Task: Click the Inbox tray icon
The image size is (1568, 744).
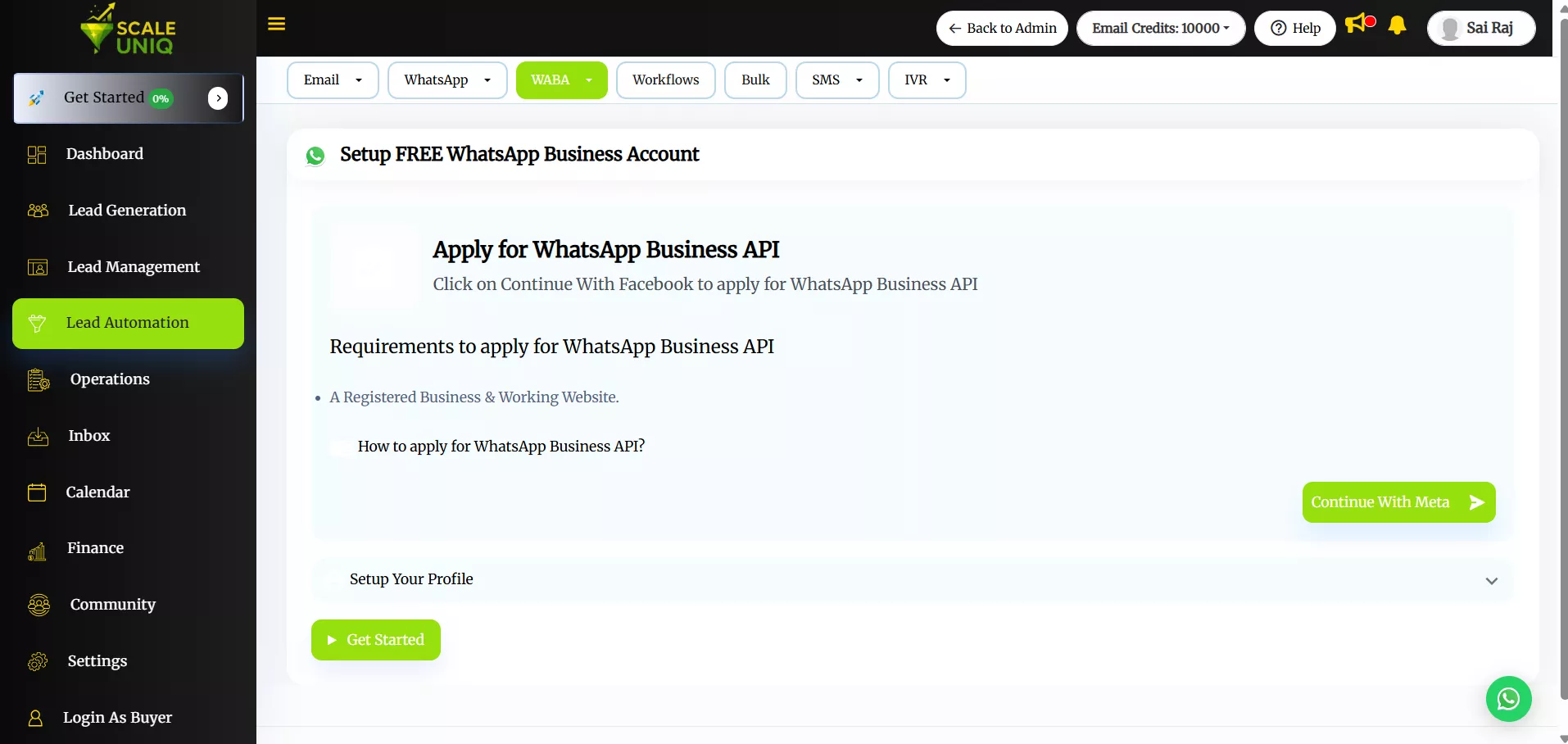Action: [38, 437]
